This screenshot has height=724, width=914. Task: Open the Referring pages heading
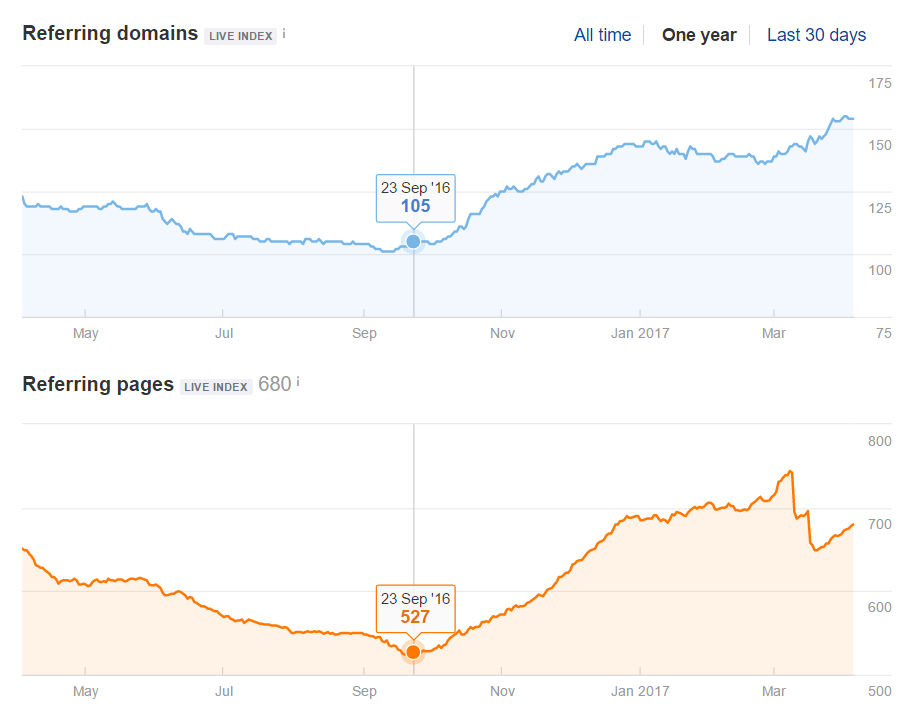pyautogui.click(x=97, y=384)
